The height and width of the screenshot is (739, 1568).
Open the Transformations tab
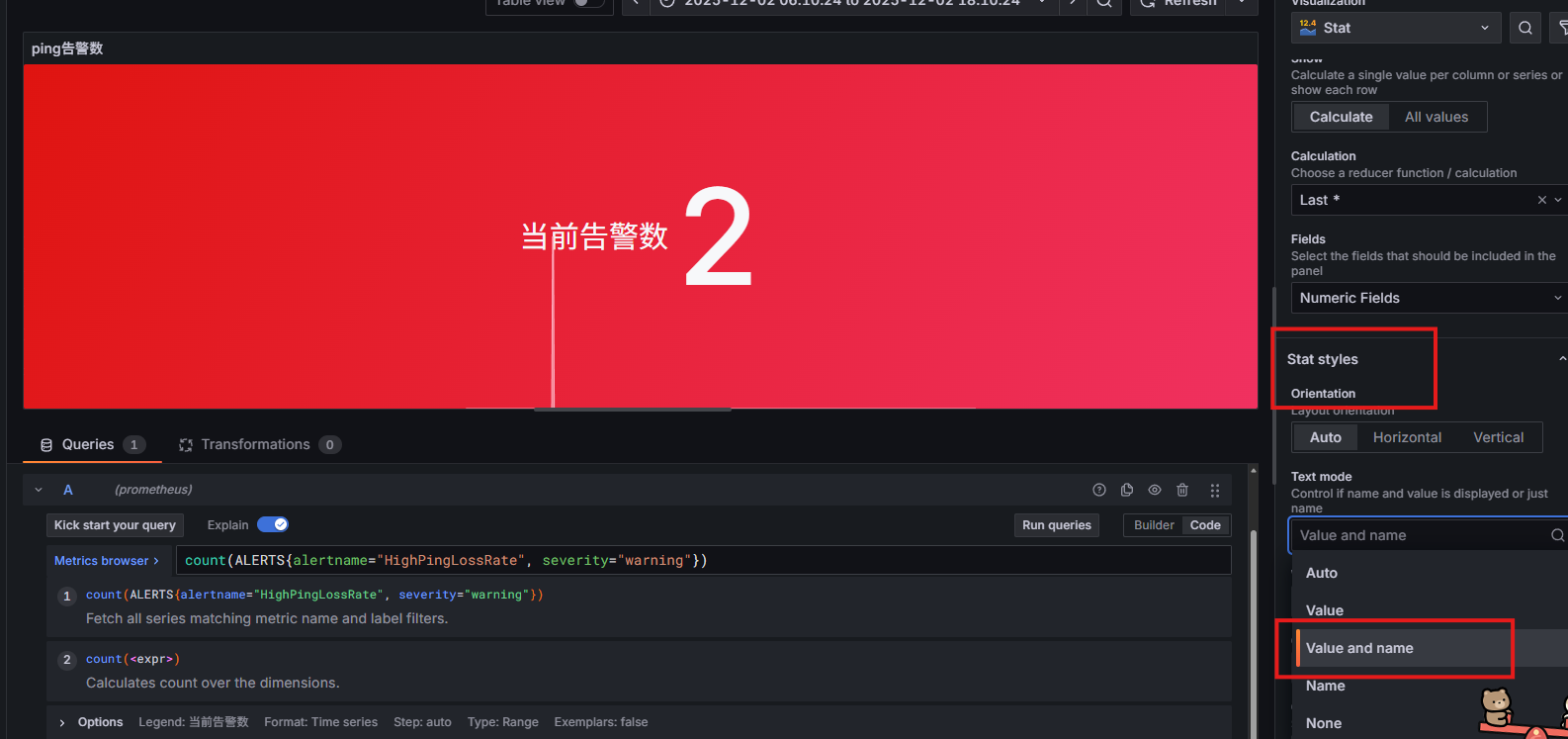point(256,444)
